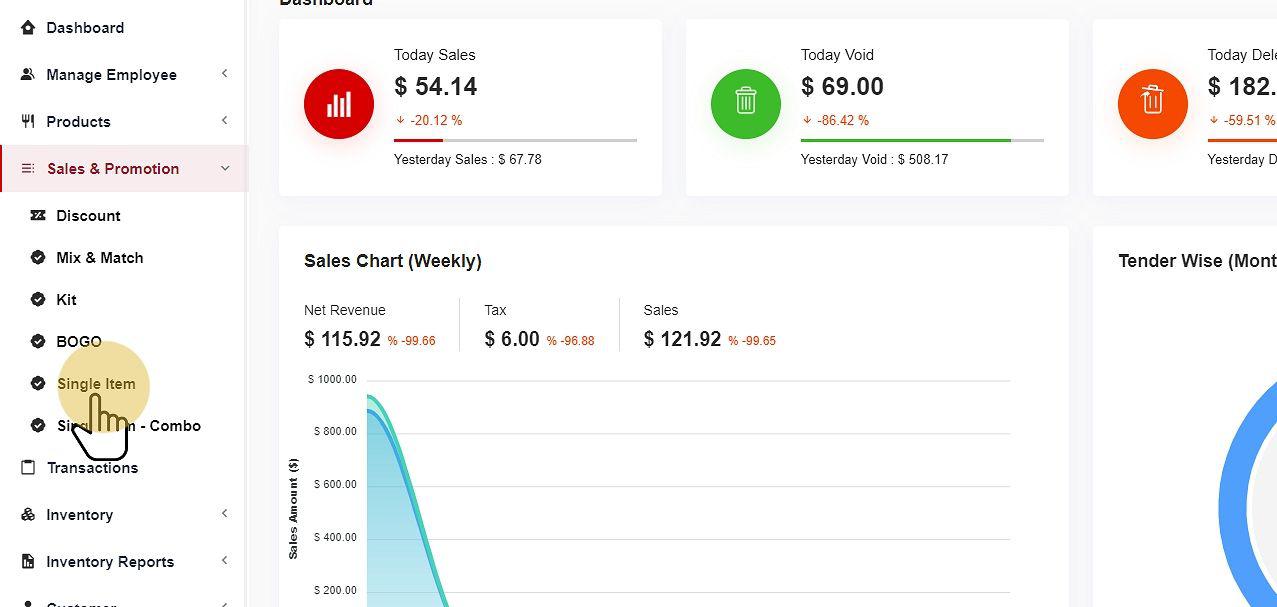Image resolution: width=1277 pixels, height=607 pixels.
Task: Click the Dashboard home icon
Action: click(28, 28)
